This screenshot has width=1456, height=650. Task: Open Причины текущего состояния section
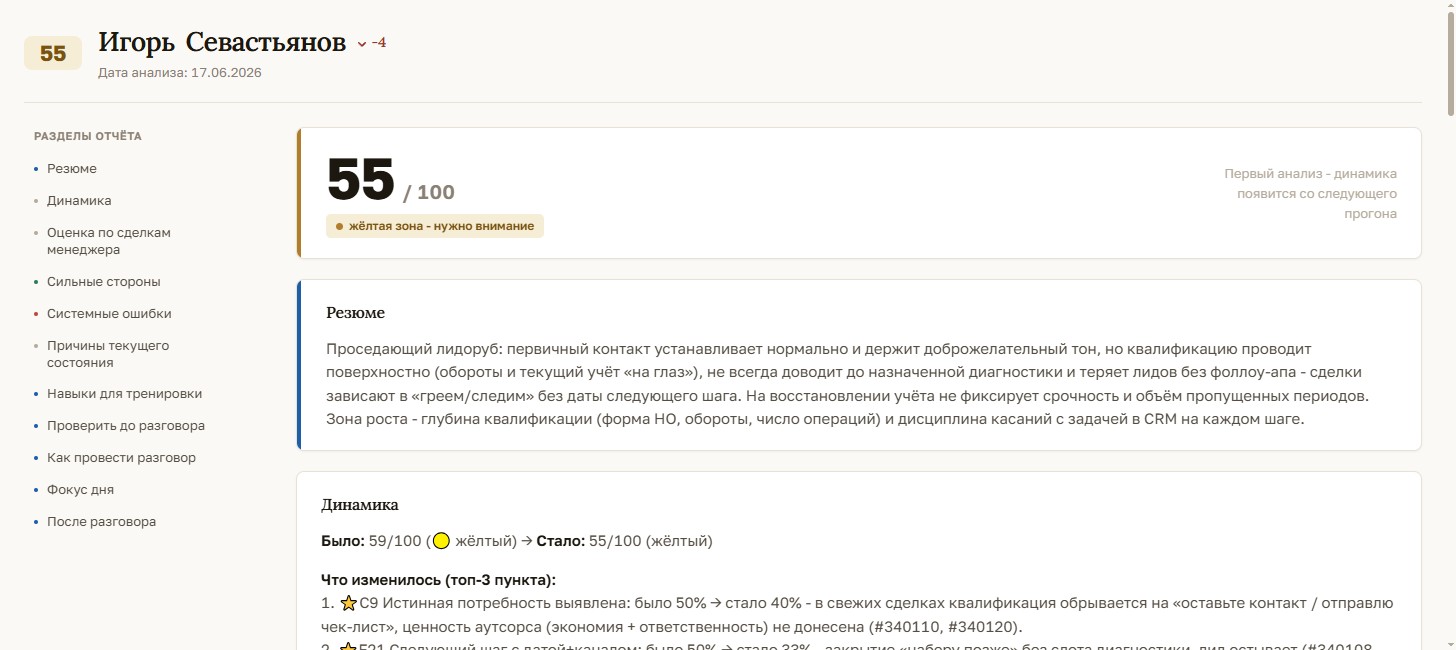coord(108,354)
